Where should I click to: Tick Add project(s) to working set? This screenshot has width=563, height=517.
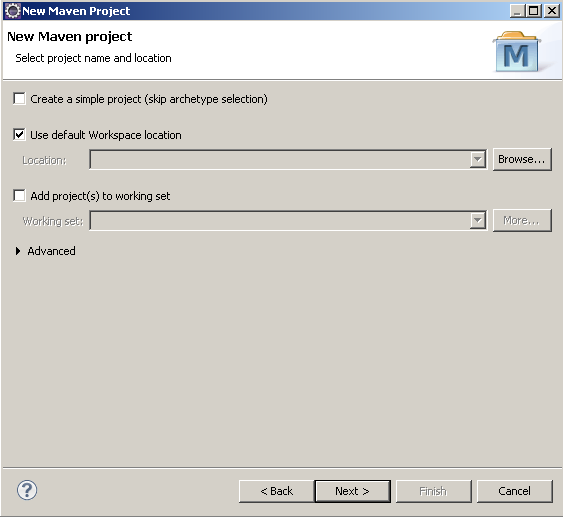click(19, 196)
